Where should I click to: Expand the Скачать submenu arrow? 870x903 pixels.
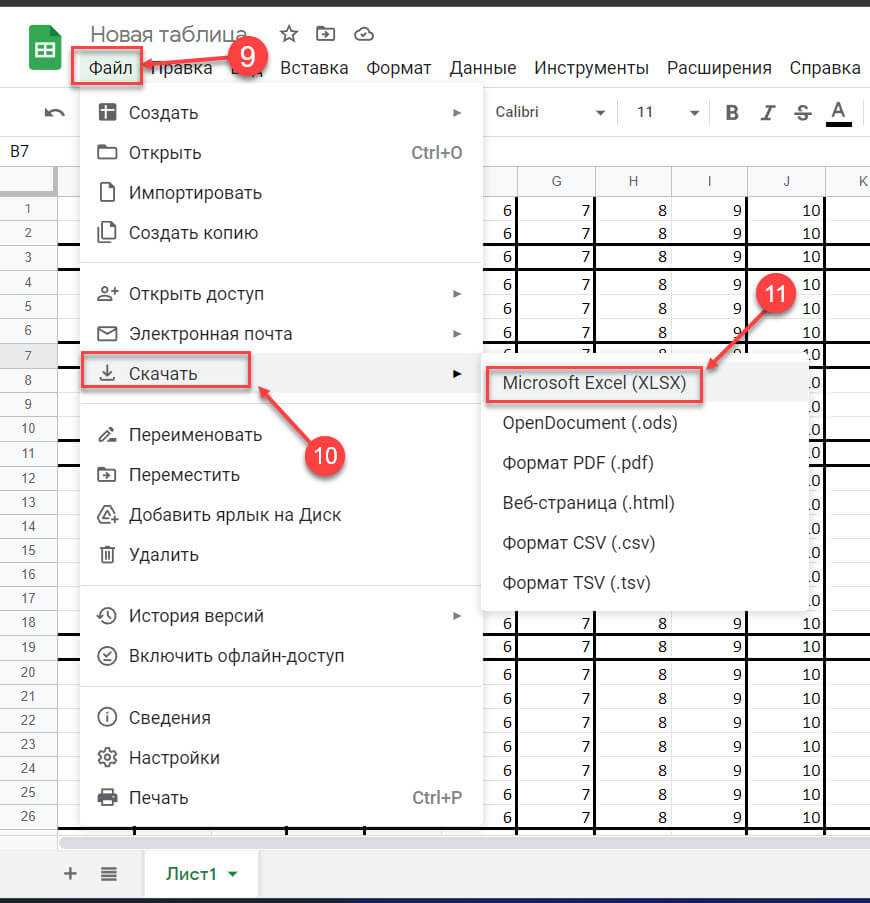coord(457,374)
